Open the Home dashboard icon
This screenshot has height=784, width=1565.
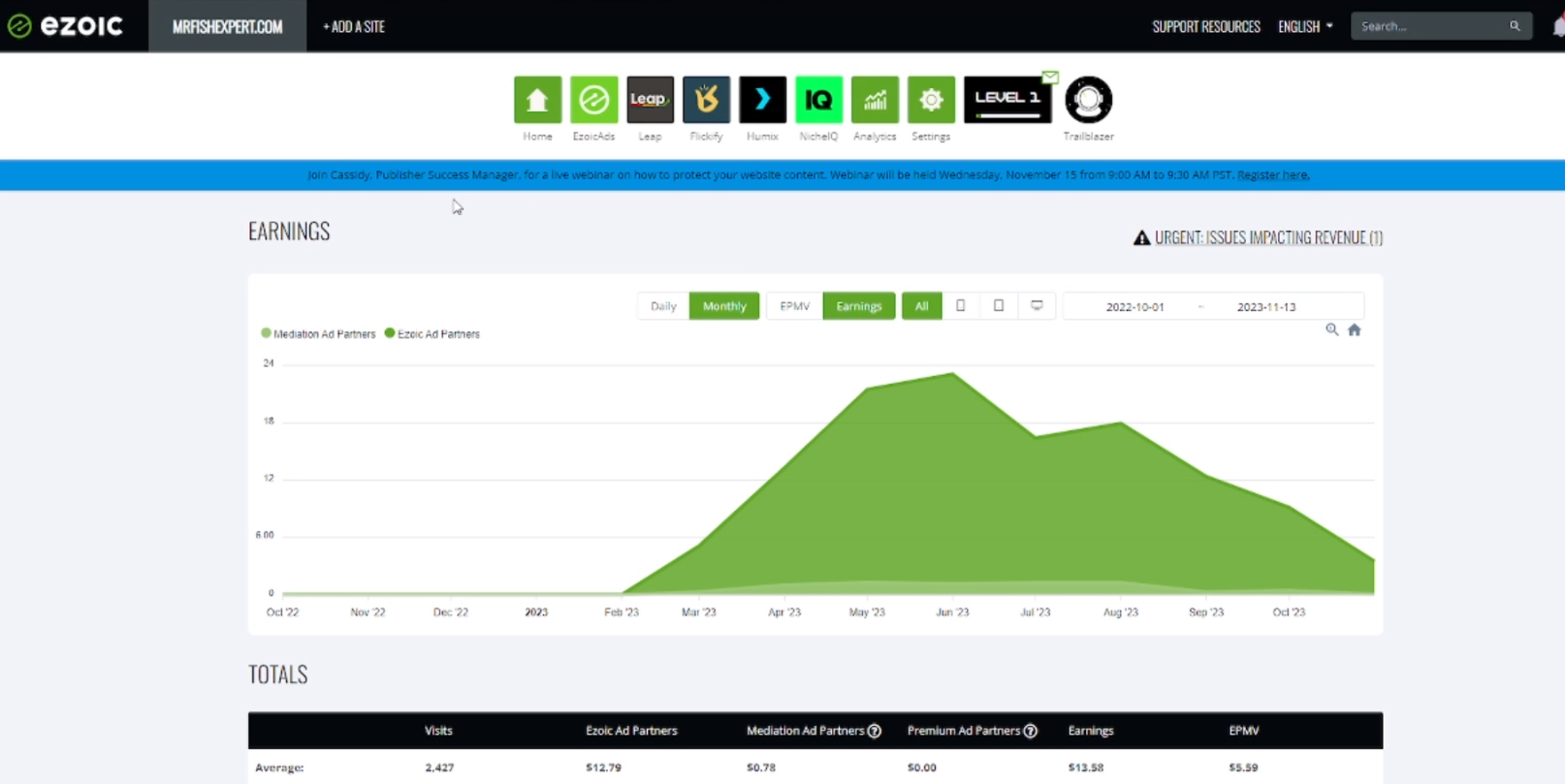tap(537, 100)
